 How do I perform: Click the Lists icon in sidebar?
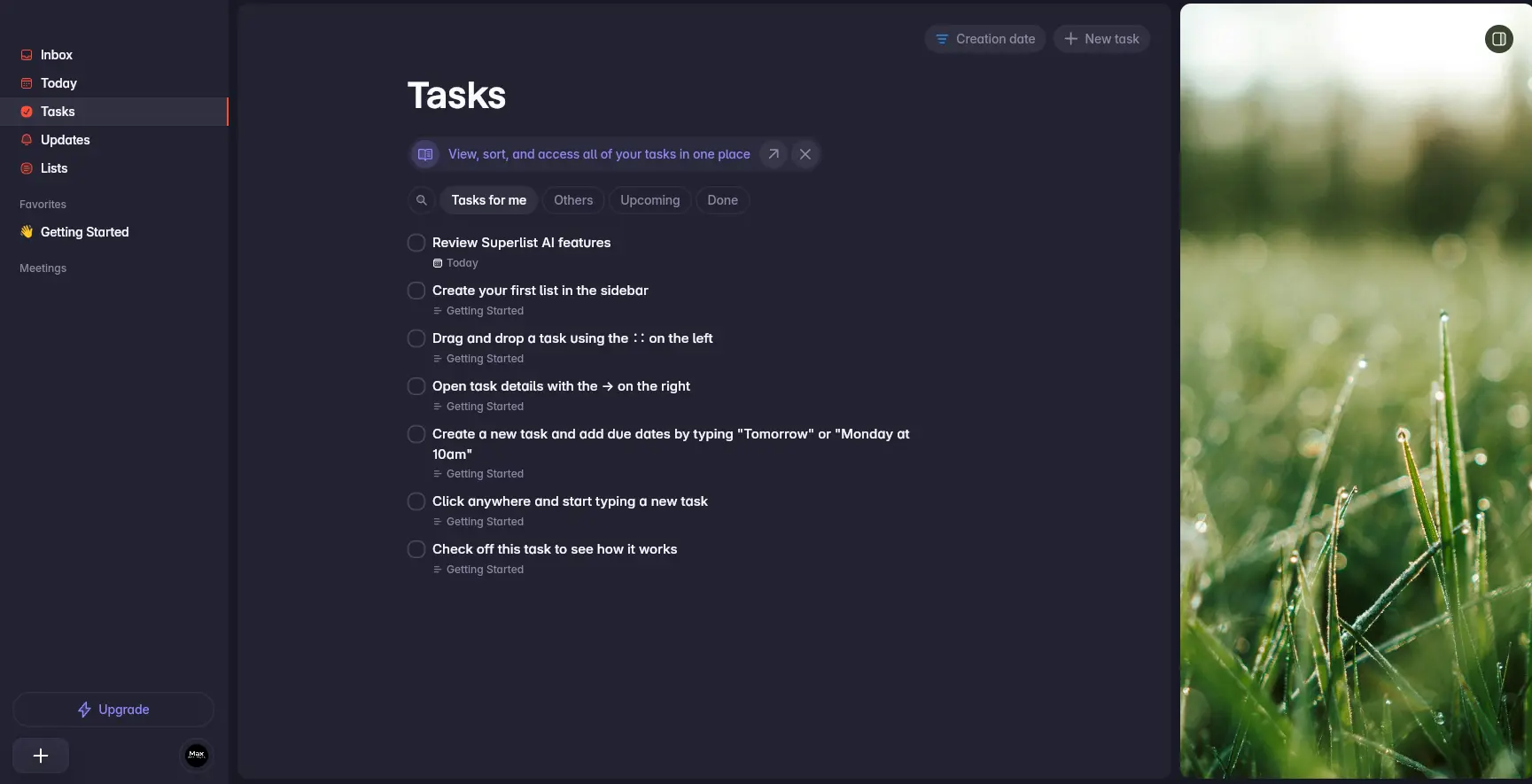(x=27, y=168)
